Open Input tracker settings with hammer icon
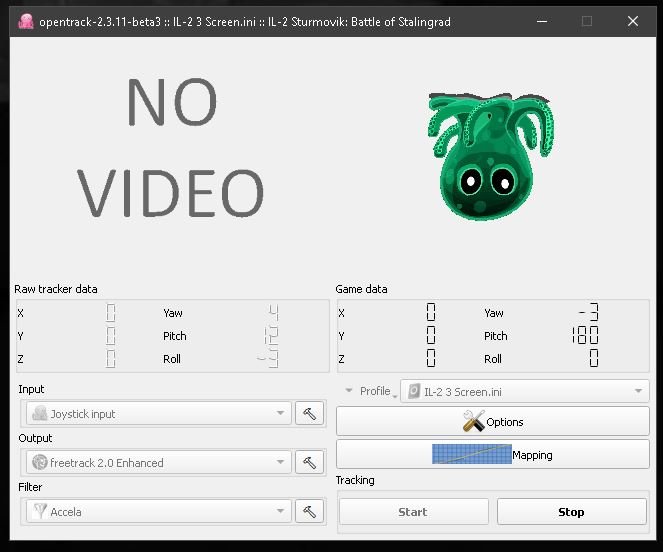This screenshot has height=552, width=663. [x=310, y=413]
